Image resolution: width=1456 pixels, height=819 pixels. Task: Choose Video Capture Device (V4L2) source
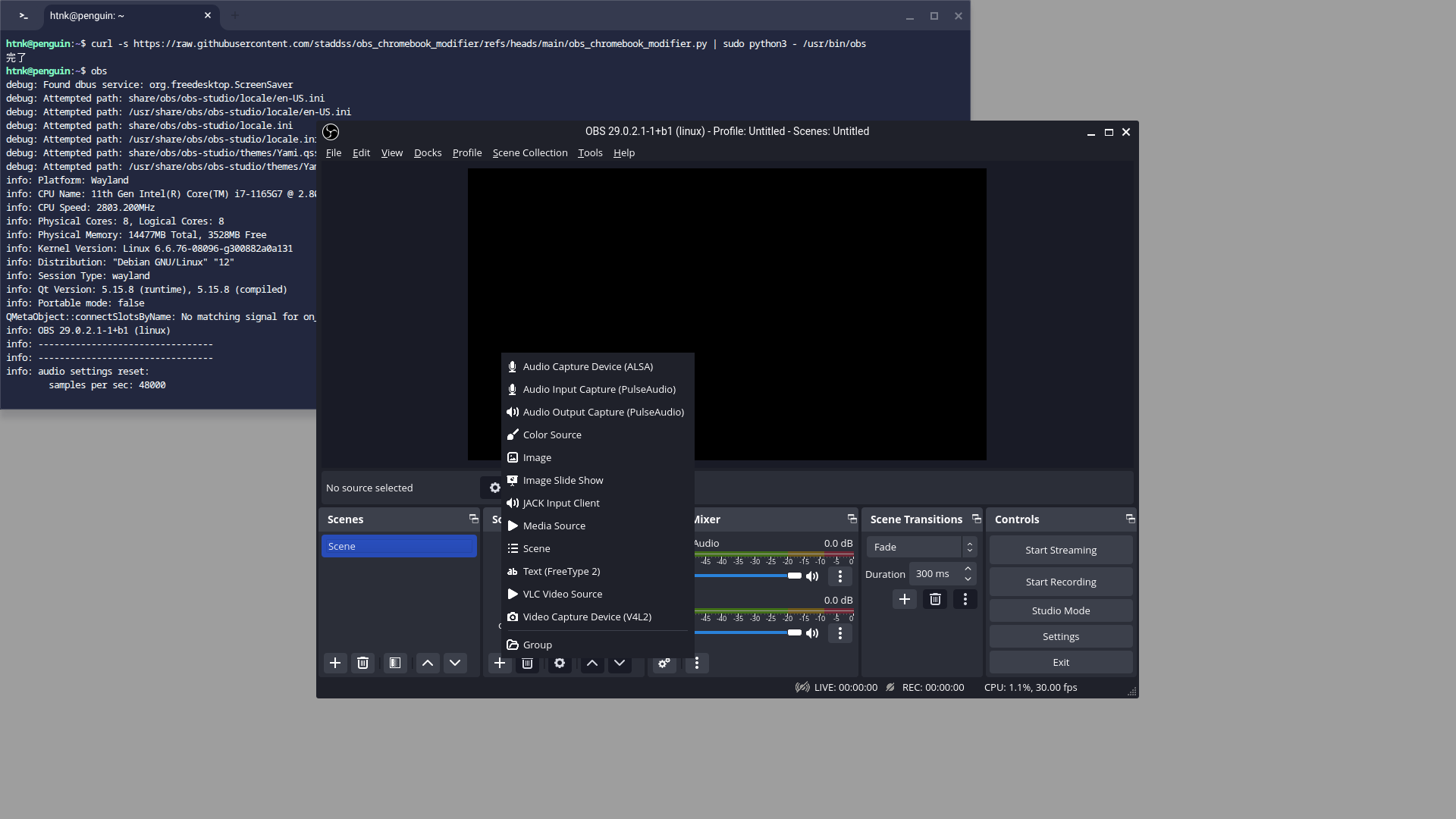(x=587, y=617)
